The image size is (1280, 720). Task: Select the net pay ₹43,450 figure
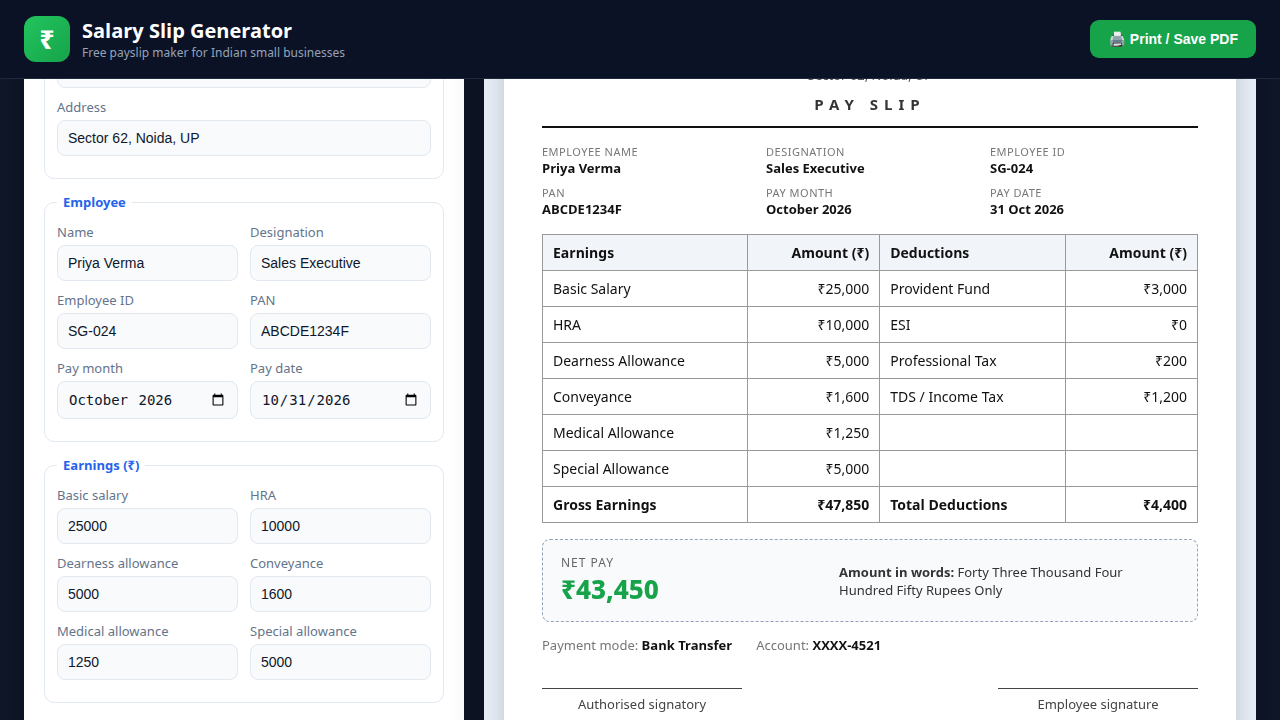coord(610,590)
